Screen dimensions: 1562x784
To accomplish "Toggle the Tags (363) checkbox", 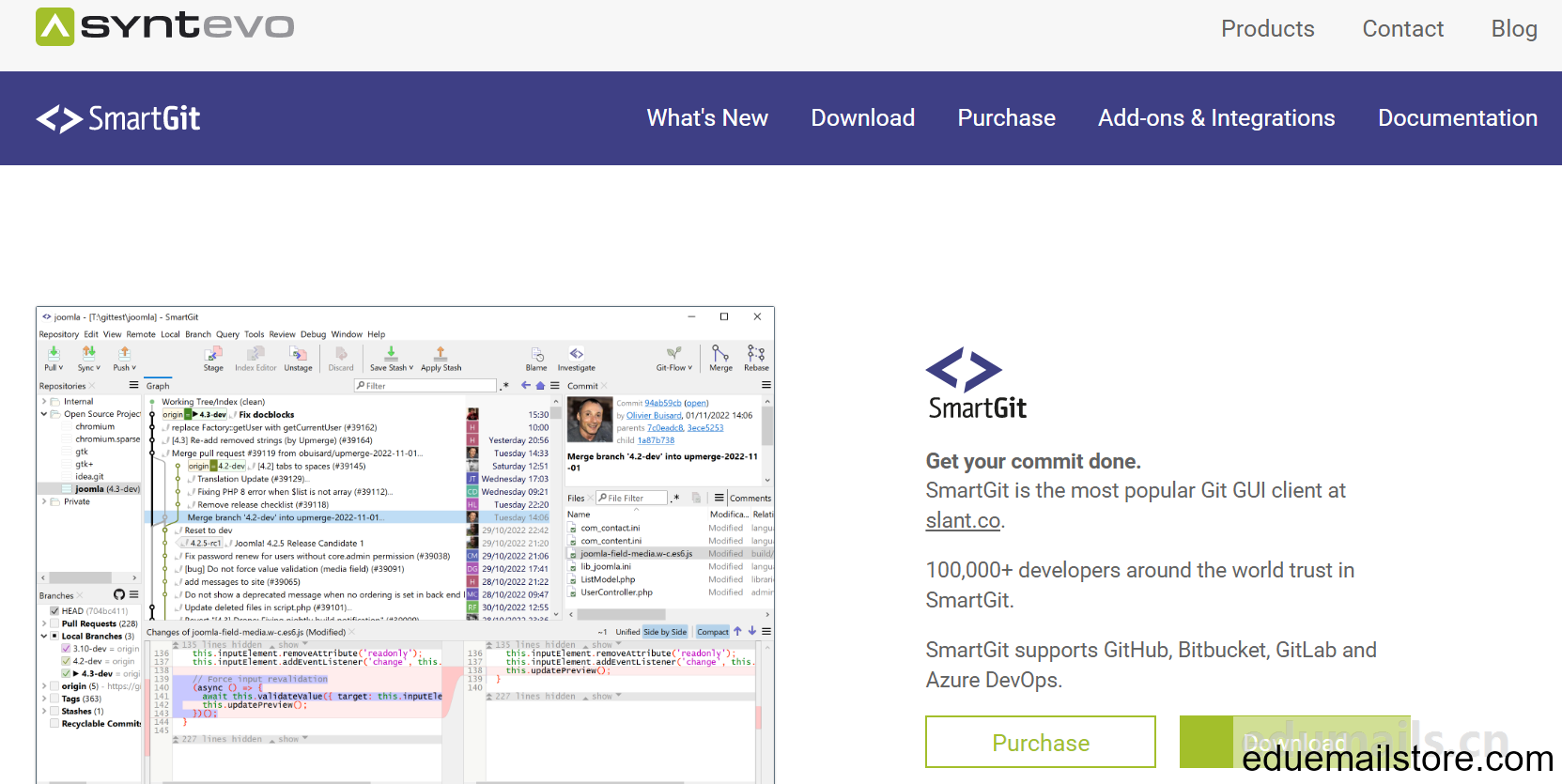I will coord(55,699).
